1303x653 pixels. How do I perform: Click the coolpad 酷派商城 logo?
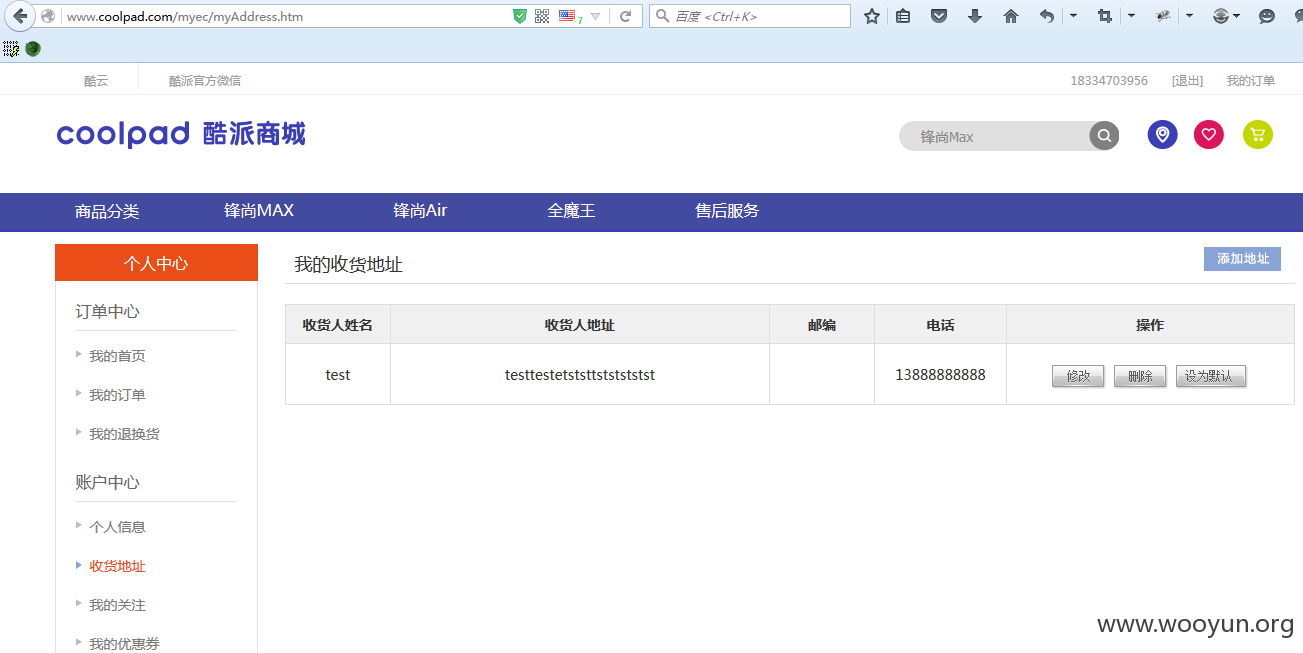coord(181,134)
